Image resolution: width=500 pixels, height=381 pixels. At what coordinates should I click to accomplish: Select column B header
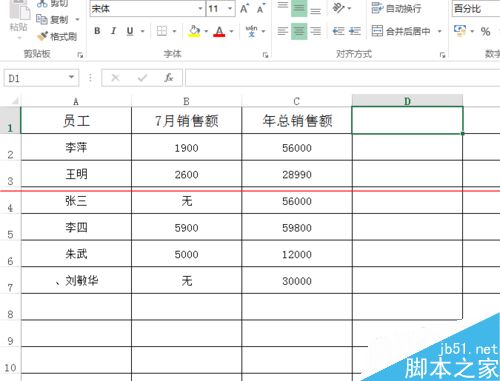[x=186, y=101]
